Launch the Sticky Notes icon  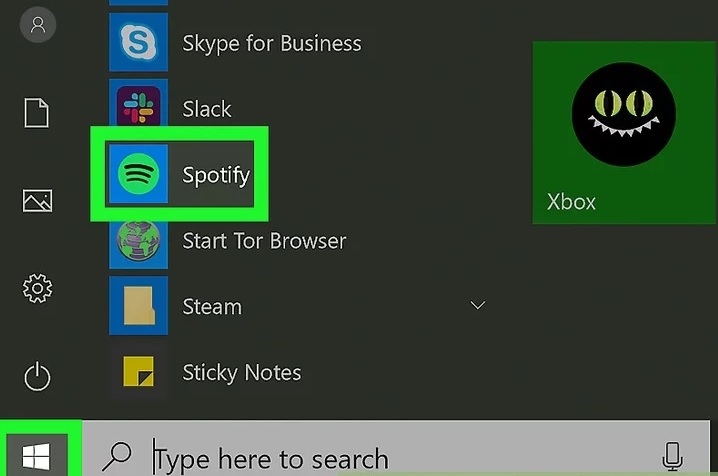138,372
